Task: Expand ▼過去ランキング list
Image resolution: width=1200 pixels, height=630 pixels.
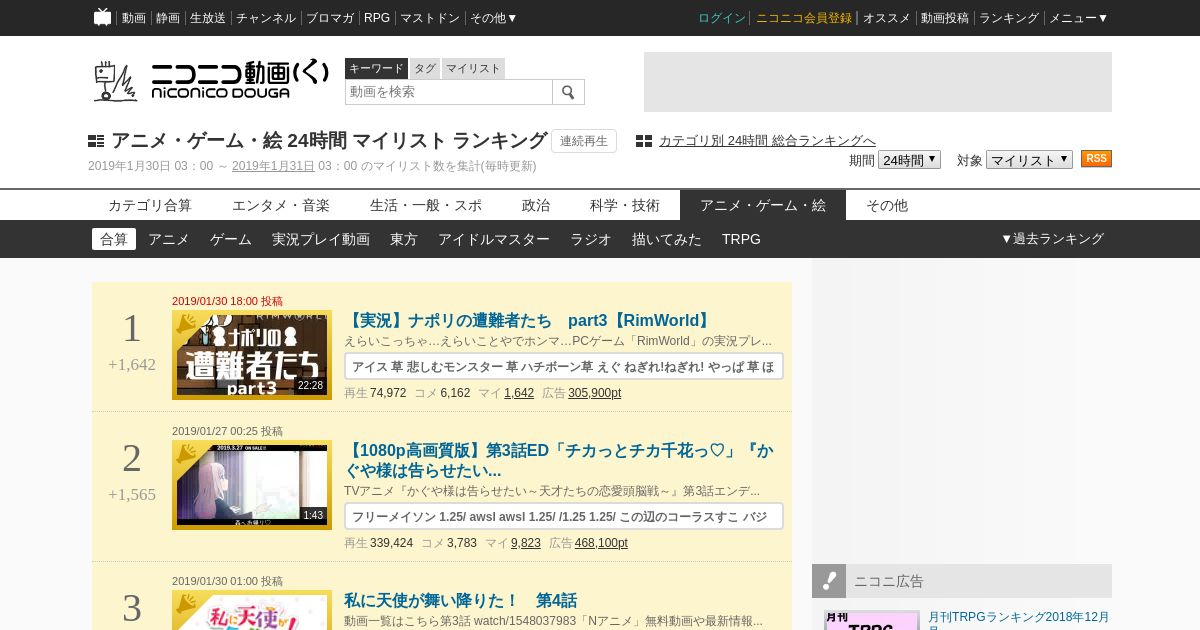Action: tap(1052, 239)
